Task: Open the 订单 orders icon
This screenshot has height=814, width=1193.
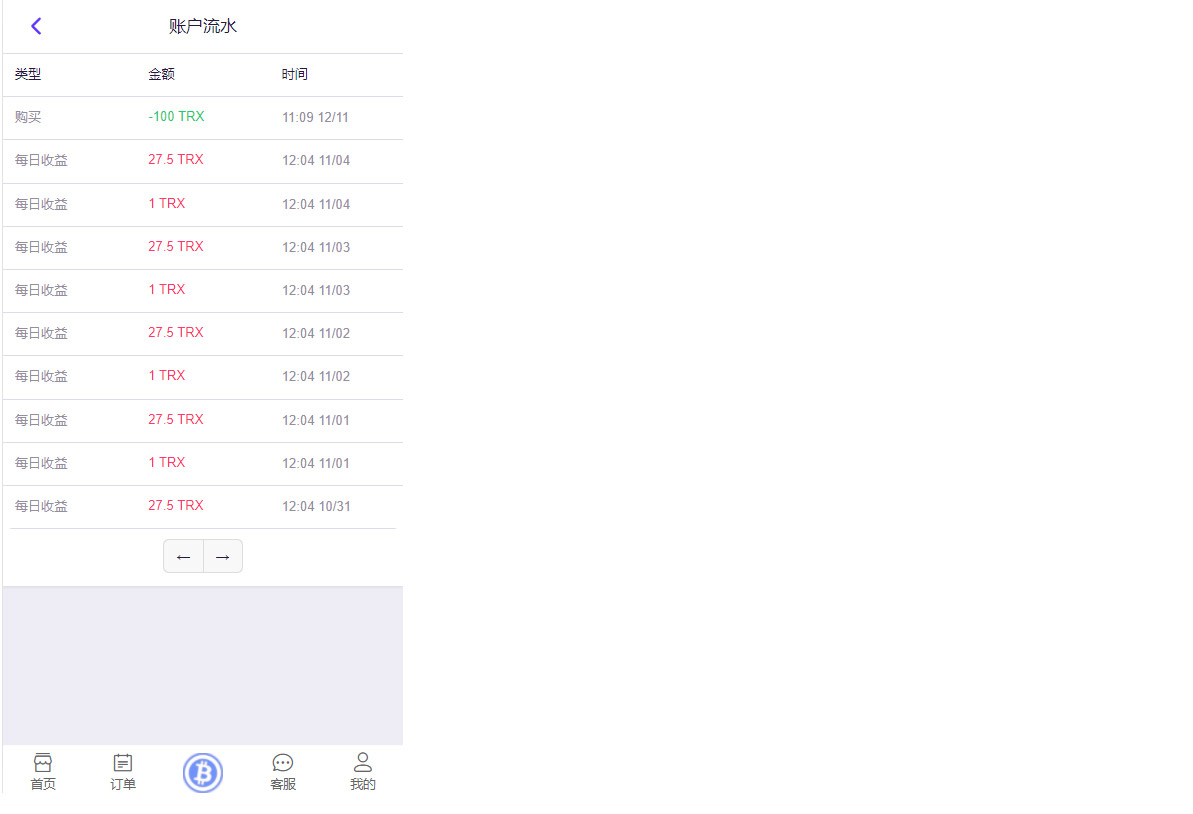Action: click(122, 771)
